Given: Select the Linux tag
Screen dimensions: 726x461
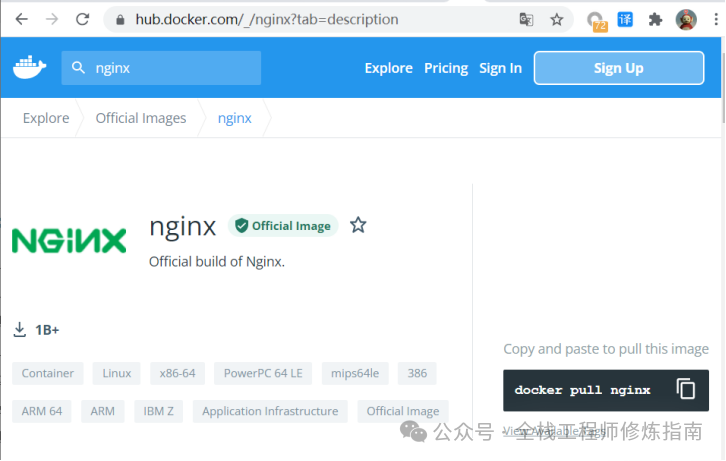Looking at the screenshot, I should coord(117,373).
